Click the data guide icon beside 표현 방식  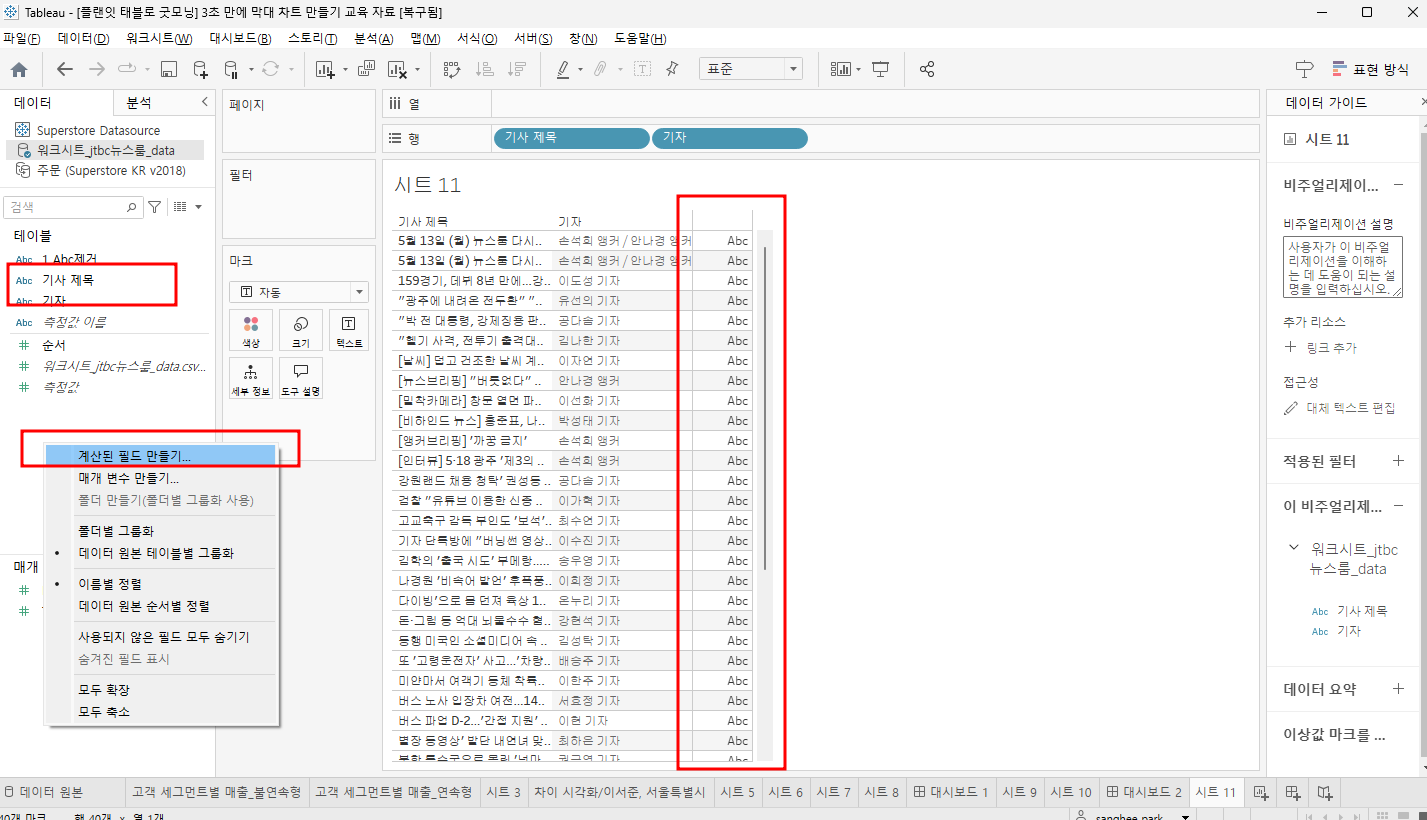(x=1304, y=69)
